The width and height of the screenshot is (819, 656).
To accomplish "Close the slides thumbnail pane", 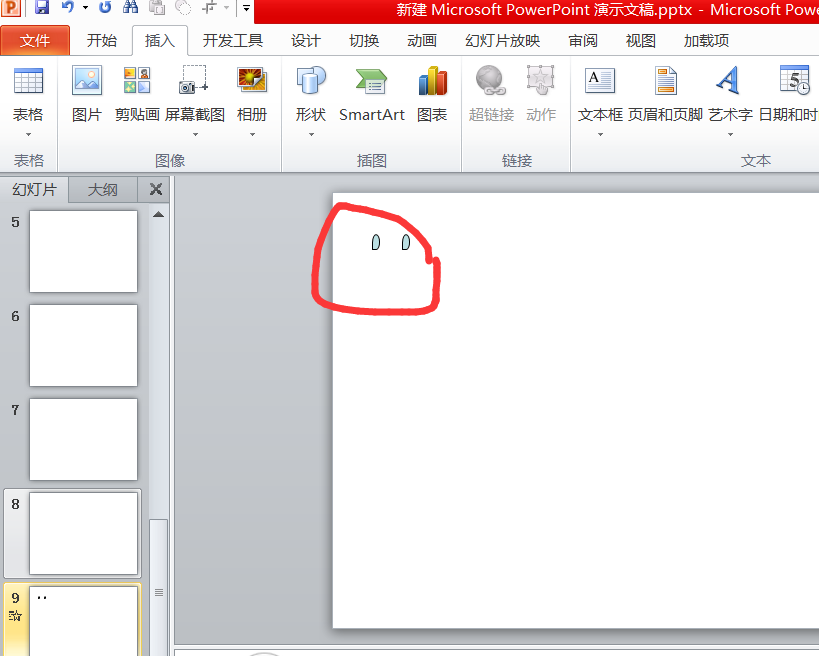I will click(x=155, y=189).
